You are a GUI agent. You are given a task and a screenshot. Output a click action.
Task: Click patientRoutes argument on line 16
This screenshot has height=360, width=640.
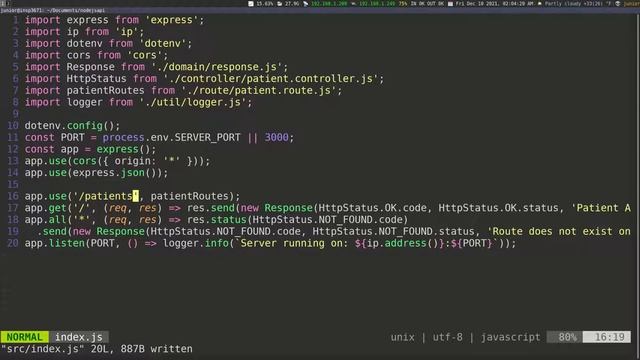coord(189,196)
